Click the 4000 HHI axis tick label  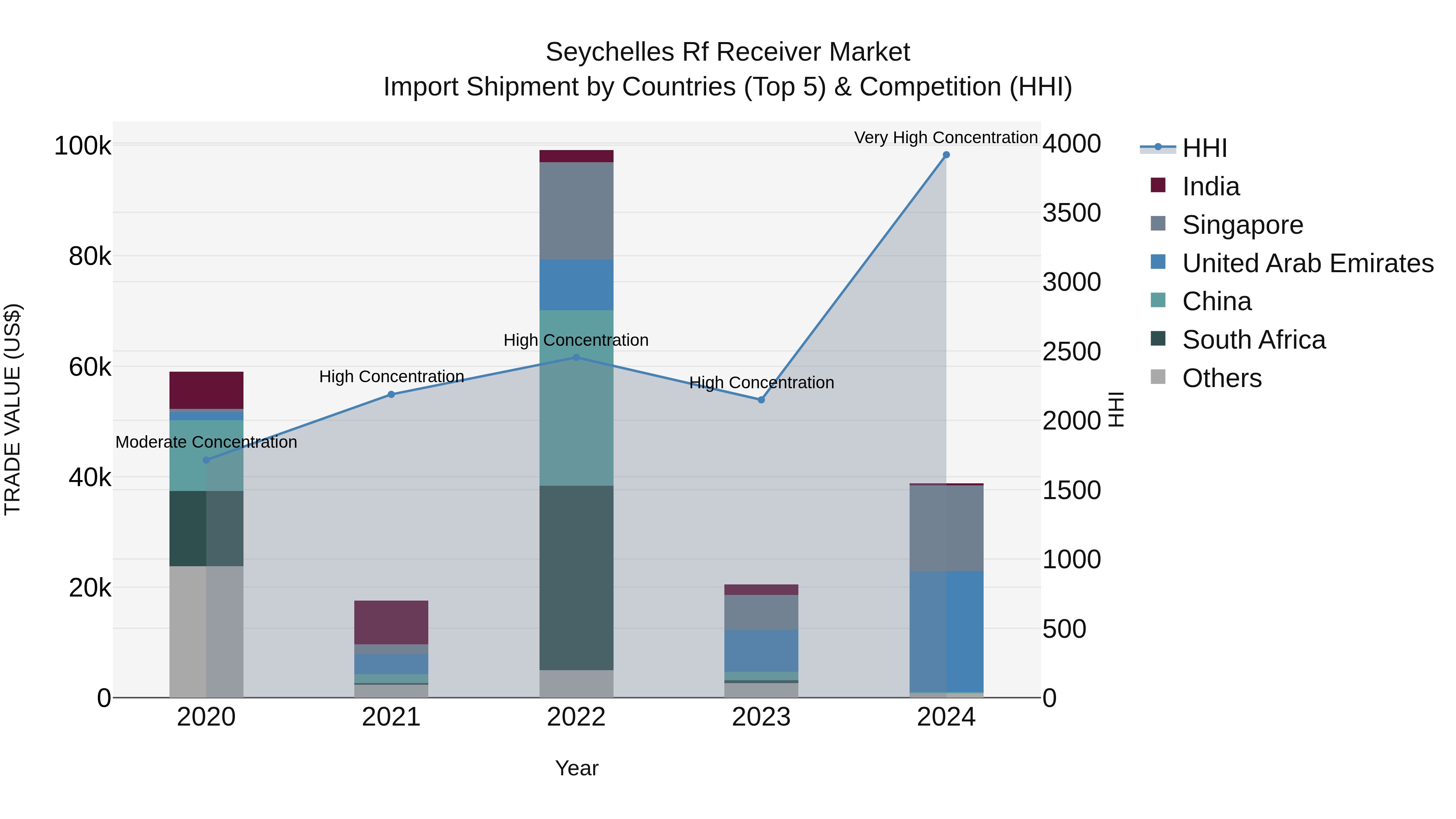[x=1072, y=144]
